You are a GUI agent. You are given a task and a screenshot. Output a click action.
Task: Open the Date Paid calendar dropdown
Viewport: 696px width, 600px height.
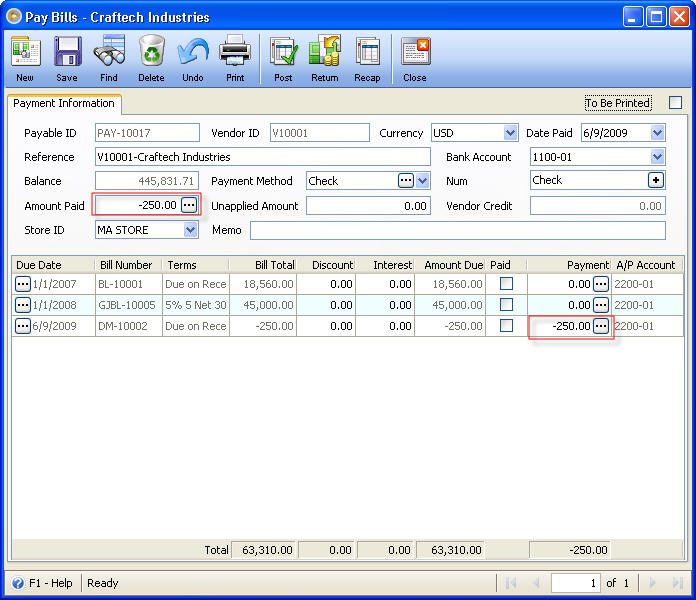(x=657, y=133)
